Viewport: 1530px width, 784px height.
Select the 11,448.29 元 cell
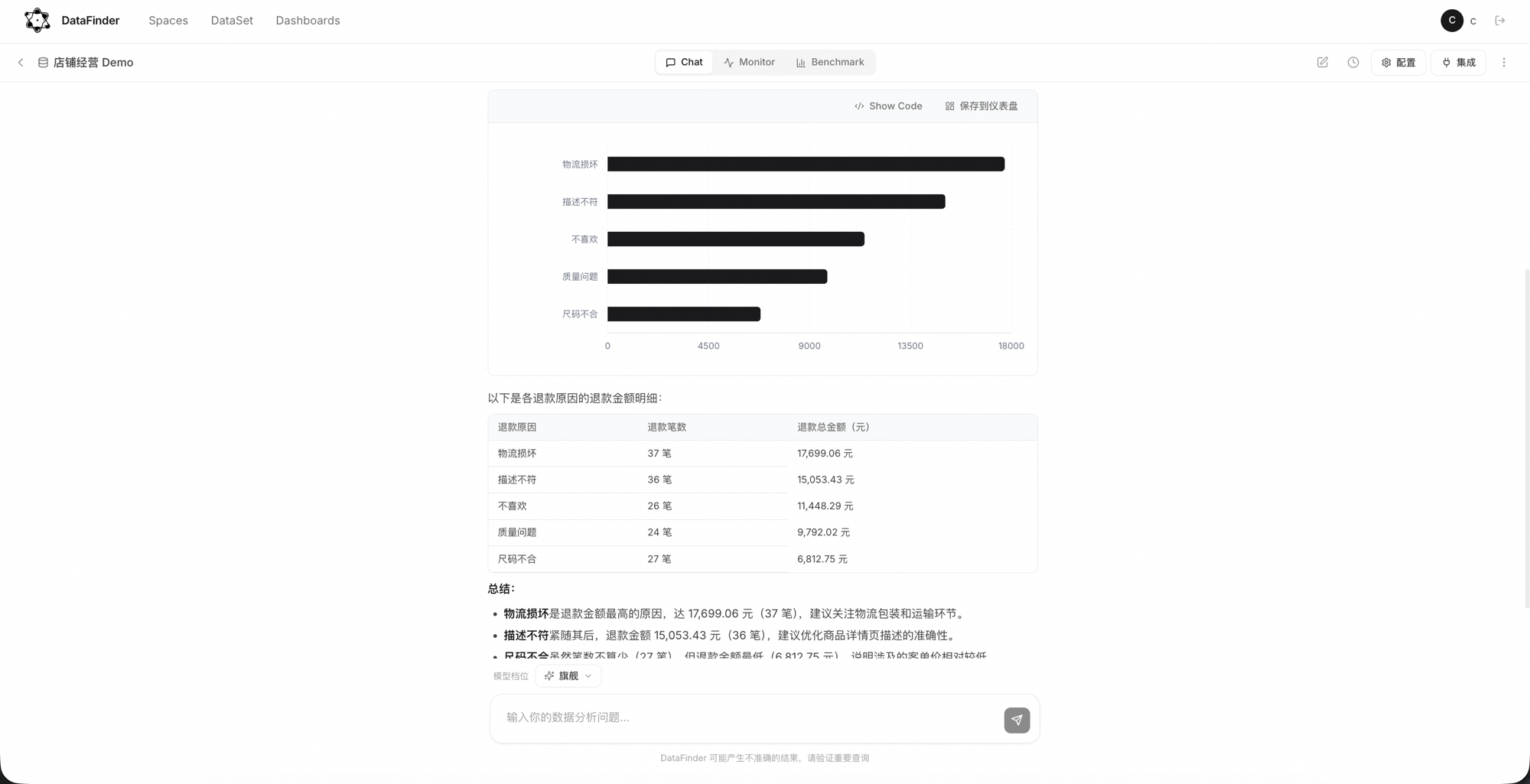(x=825, y=506)
